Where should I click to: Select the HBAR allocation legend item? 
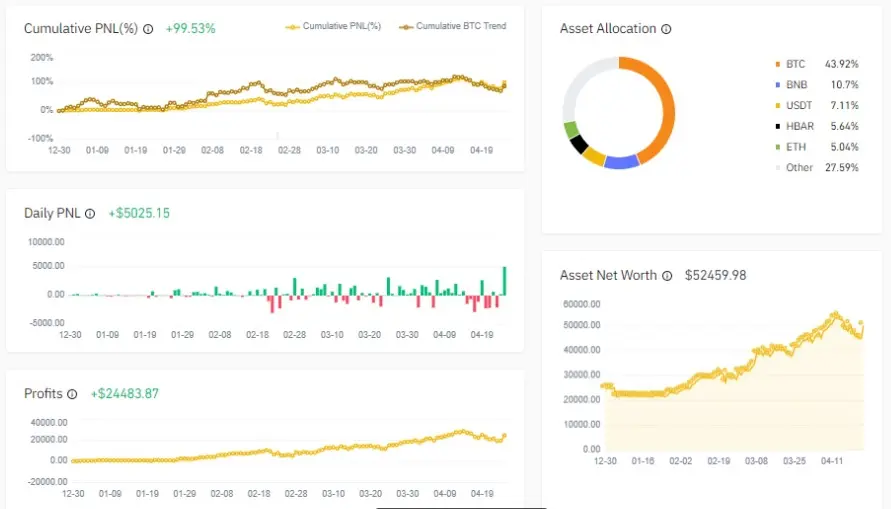pyautogui.click(x=817, y=126)
